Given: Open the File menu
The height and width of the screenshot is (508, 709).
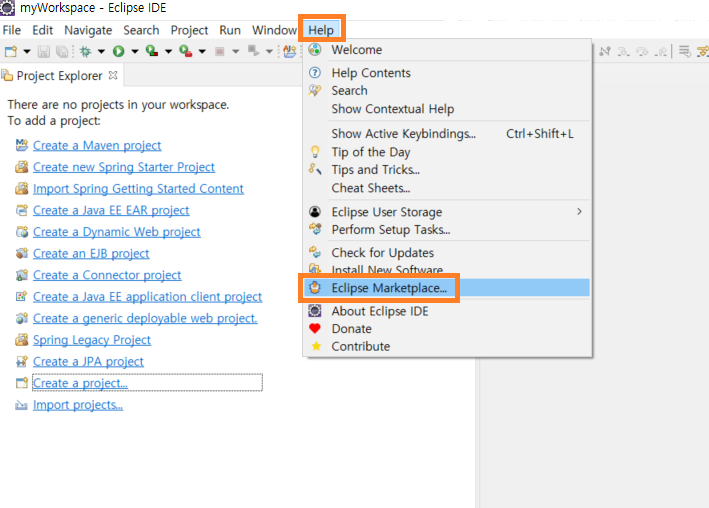Looking at the screenshot, I should [12, 30].
